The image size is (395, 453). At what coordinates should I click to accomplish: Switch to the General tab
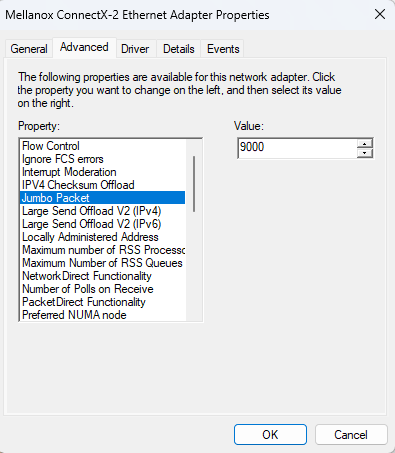pos(29,49)
